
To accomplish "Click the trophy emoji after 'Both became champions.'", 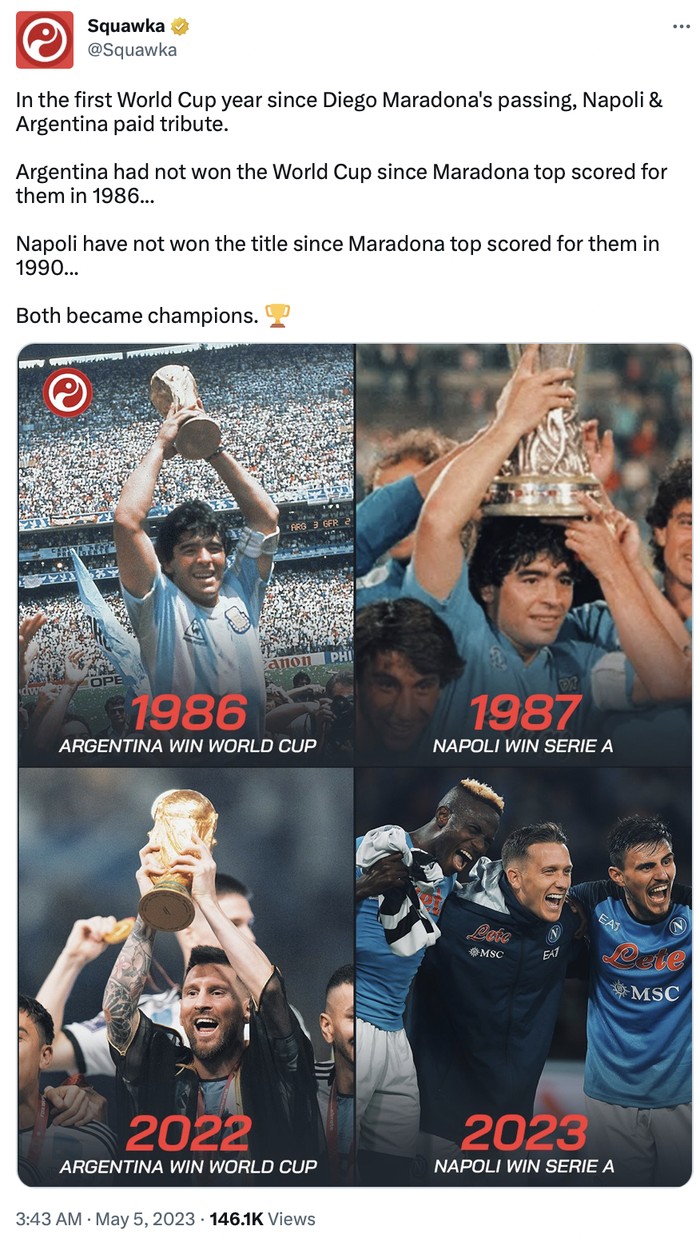I will [278, 316].
